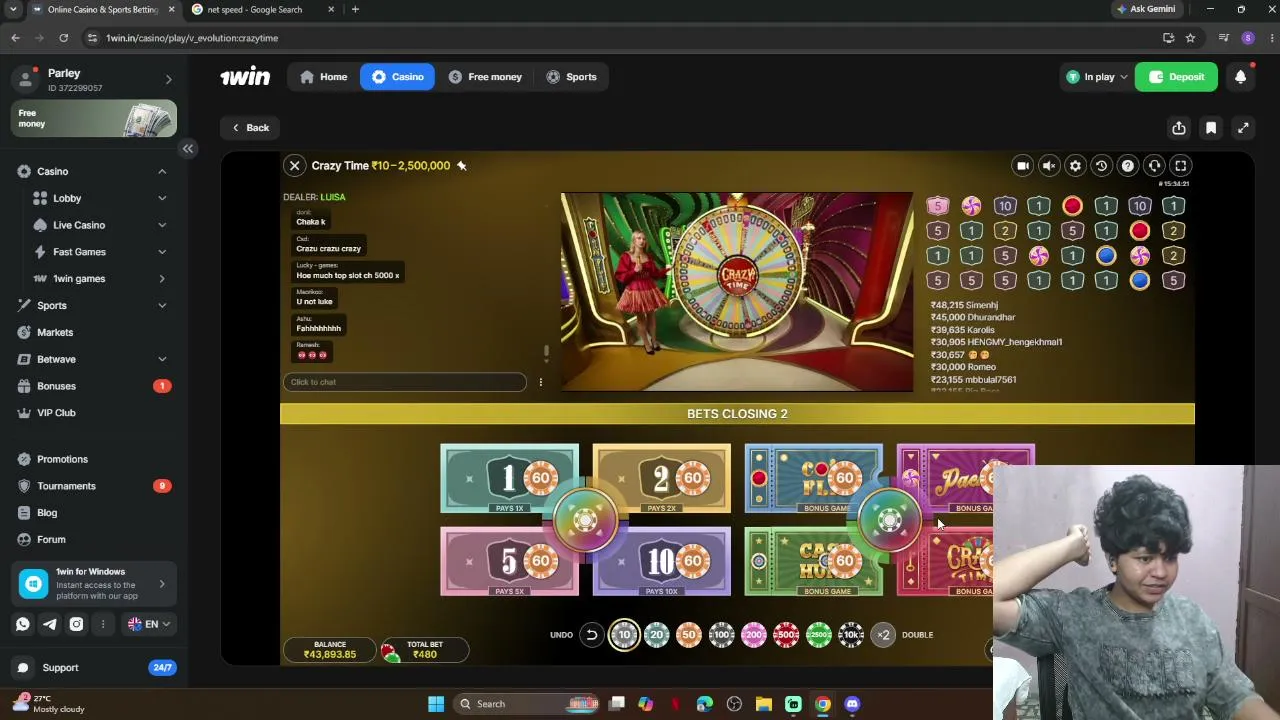The height and width of the screenshot is (720, 1280).
Task: Open the EN language dropdown
Action: coord(149,624)
